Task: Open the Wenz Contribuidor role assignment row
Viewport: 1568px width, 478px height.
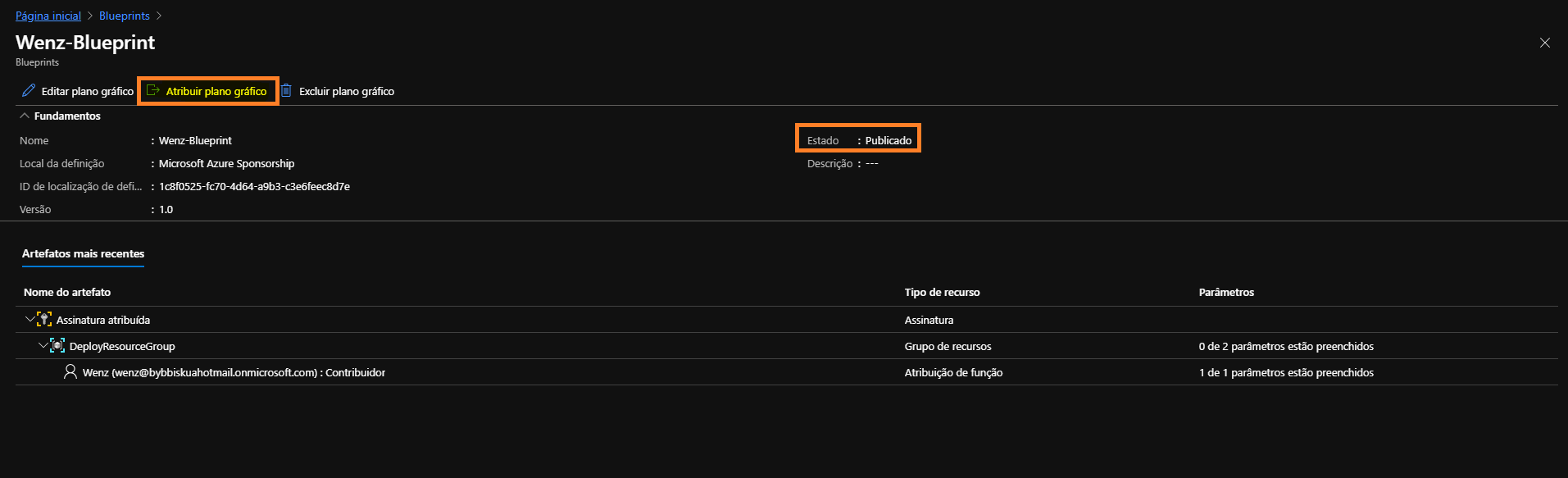Action: 787,372
